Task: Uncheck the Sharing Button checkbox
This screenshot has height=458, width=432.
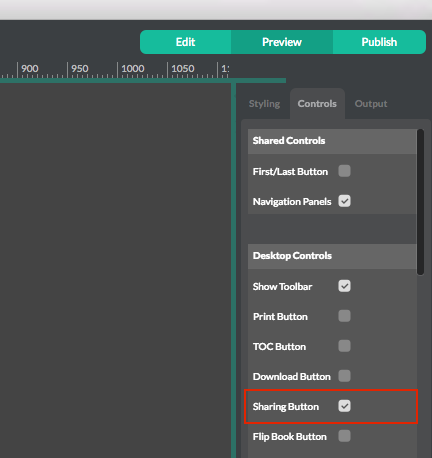Action: click(344, 406)
